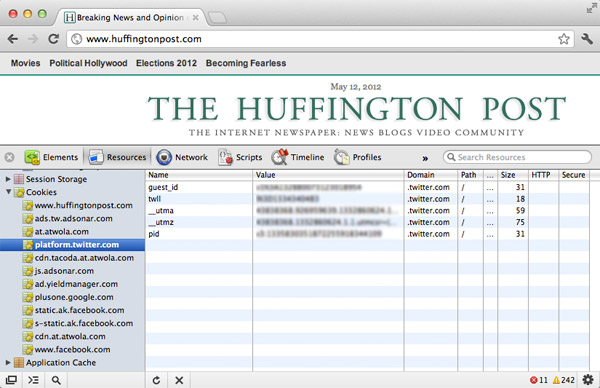Switch to the Scripts panel
600x388 pixels.
click(x=240, y=157)
